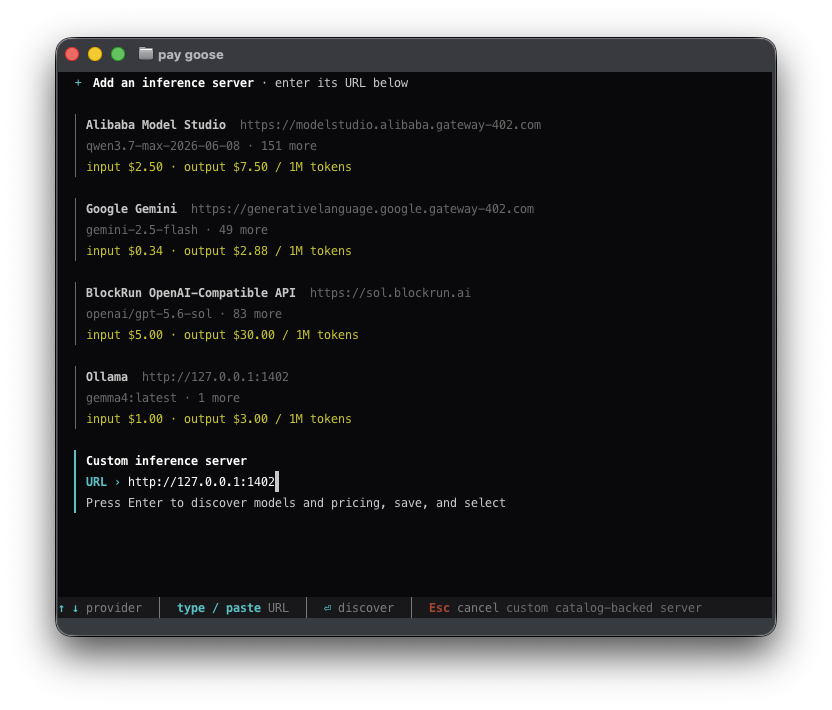Click the cyan URL label

point(96,482)
